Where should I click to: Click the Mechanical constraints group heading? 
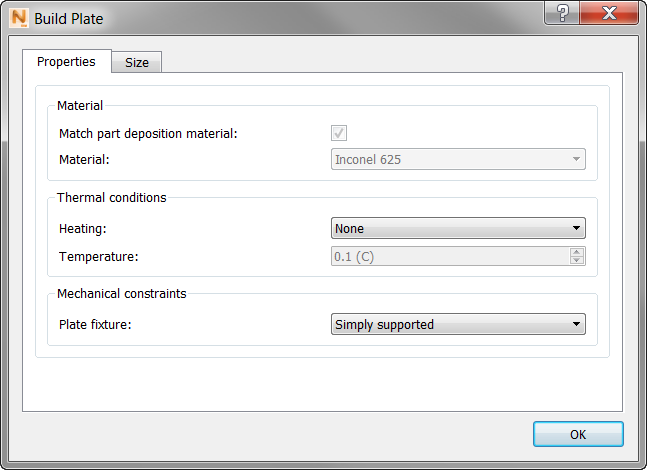pos(121,293)
